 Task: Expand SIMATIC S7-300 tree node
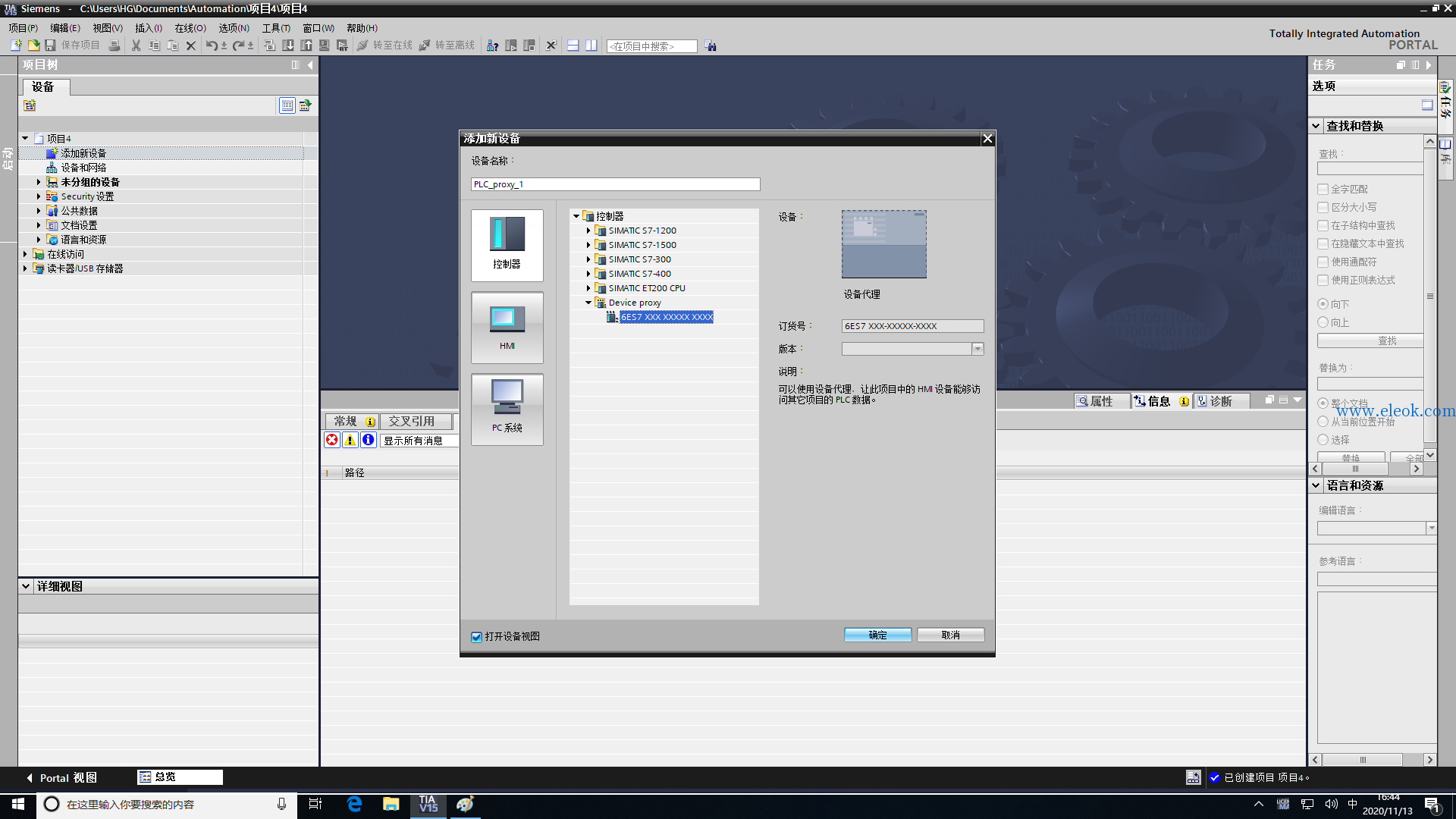pos(588,259)
